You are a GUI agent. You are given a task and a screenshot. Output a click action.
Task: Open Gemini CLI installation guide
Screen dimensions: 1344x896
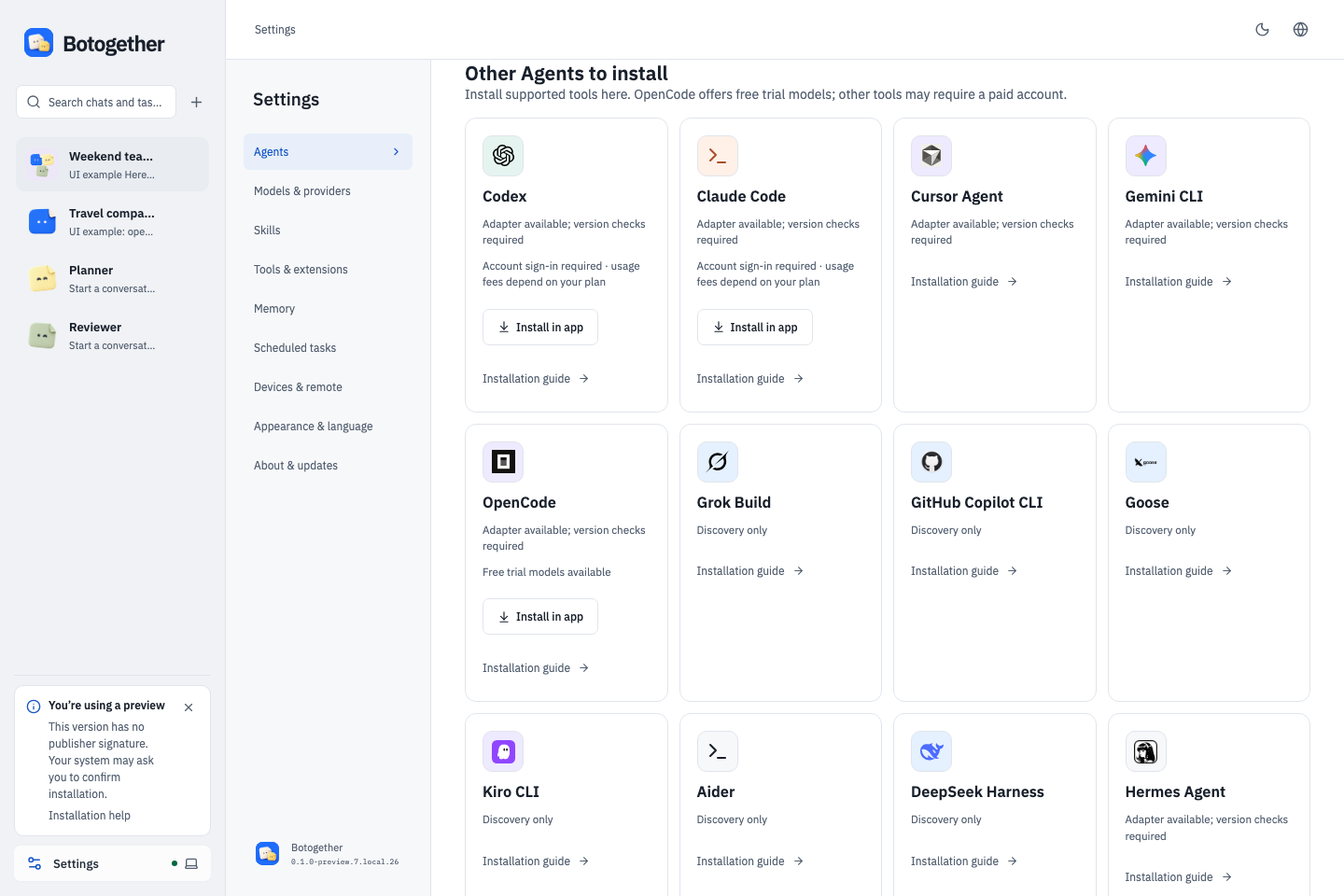(1179, 282)
